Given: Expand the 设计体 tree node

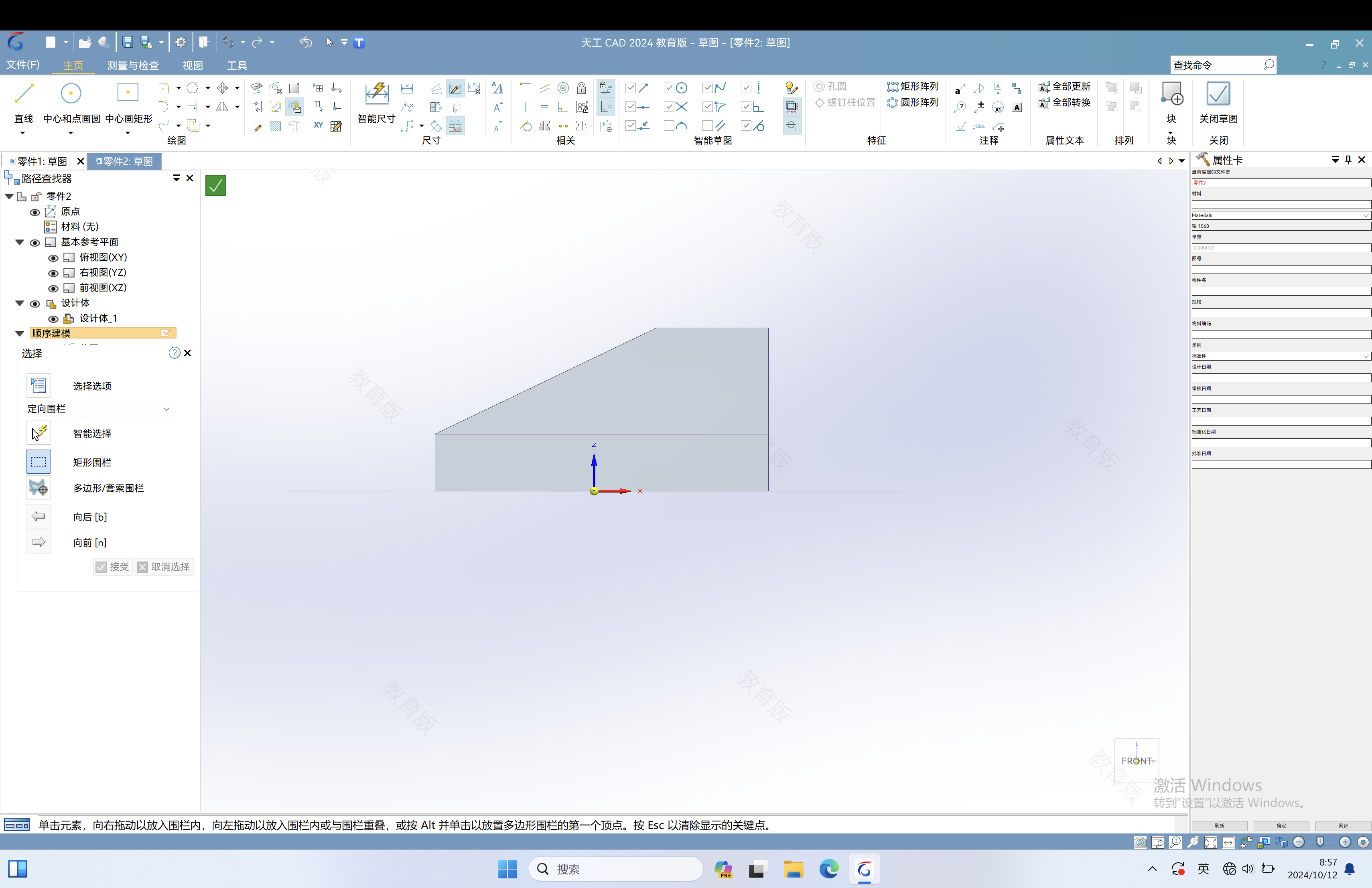Looking at the screenshot, I should (18, 302).
